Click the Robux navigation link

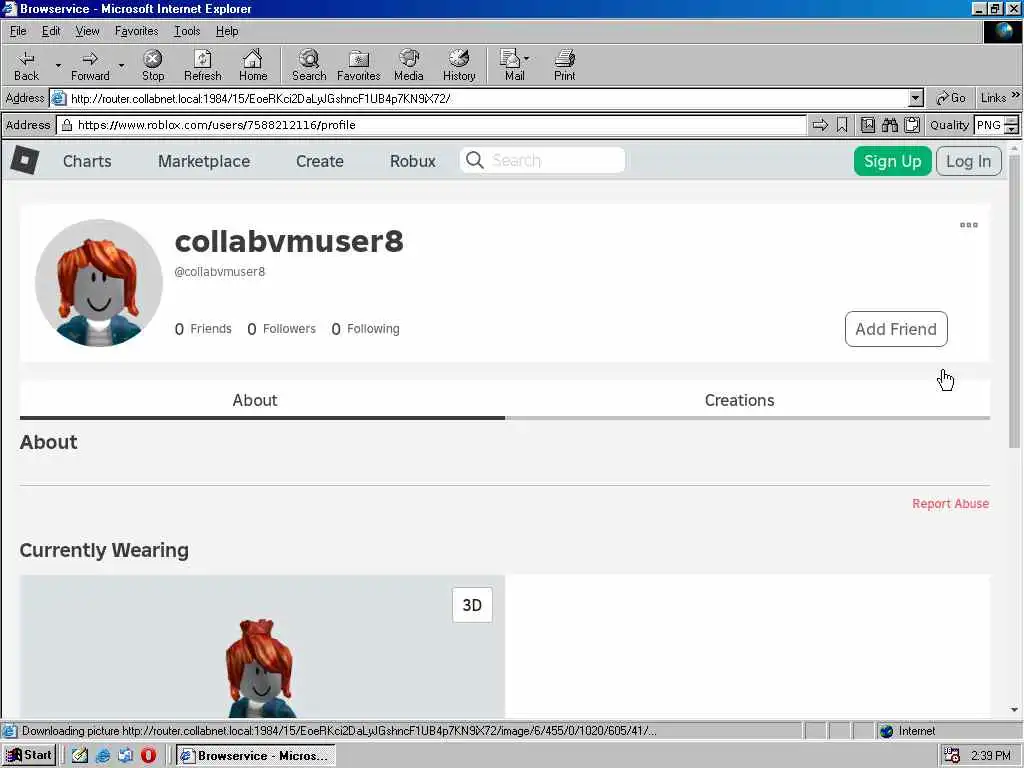click(x=412, y=161)
